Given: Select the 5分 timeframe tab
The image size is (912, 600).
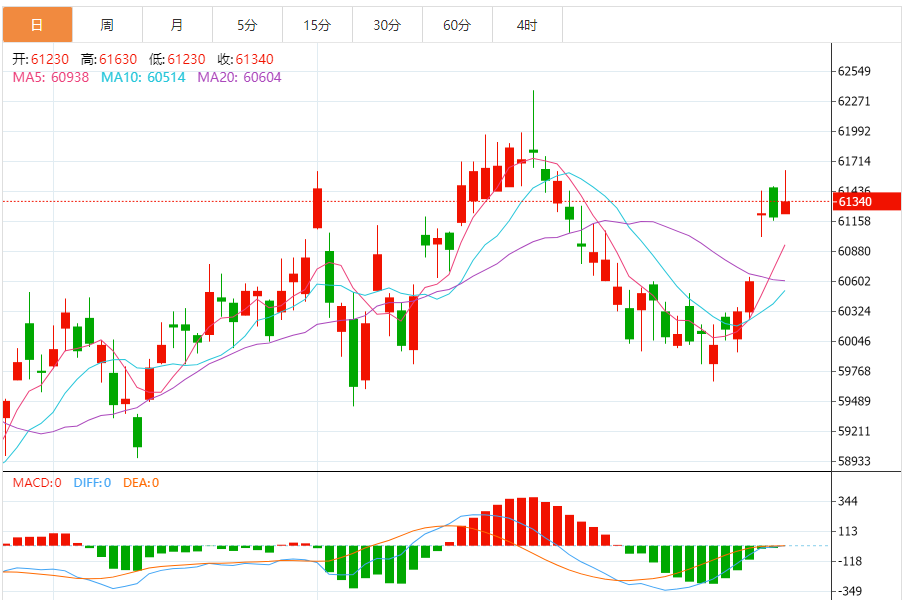Looking at the screenshot, I should pos(247,25).
